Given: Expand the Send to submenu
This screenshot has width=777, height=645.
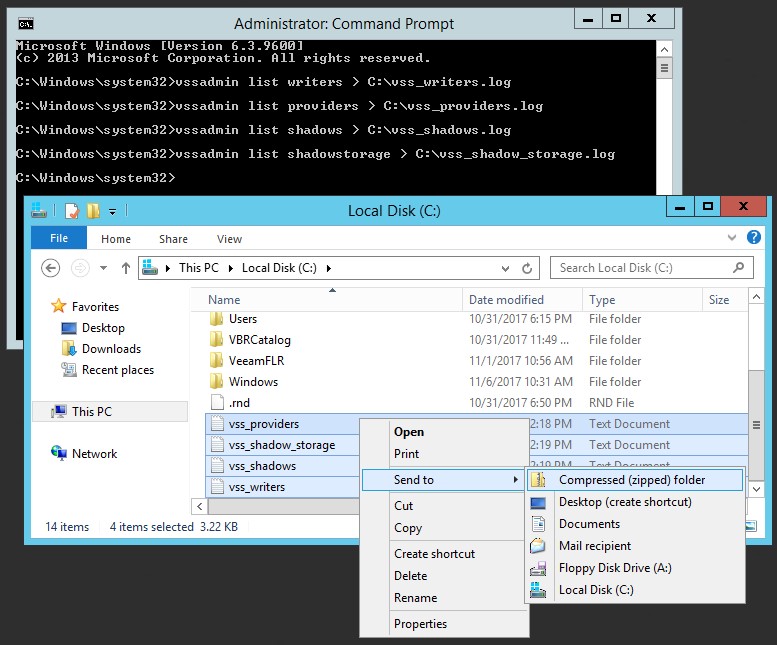Looking at the screenshot, I should coord(444,480).
